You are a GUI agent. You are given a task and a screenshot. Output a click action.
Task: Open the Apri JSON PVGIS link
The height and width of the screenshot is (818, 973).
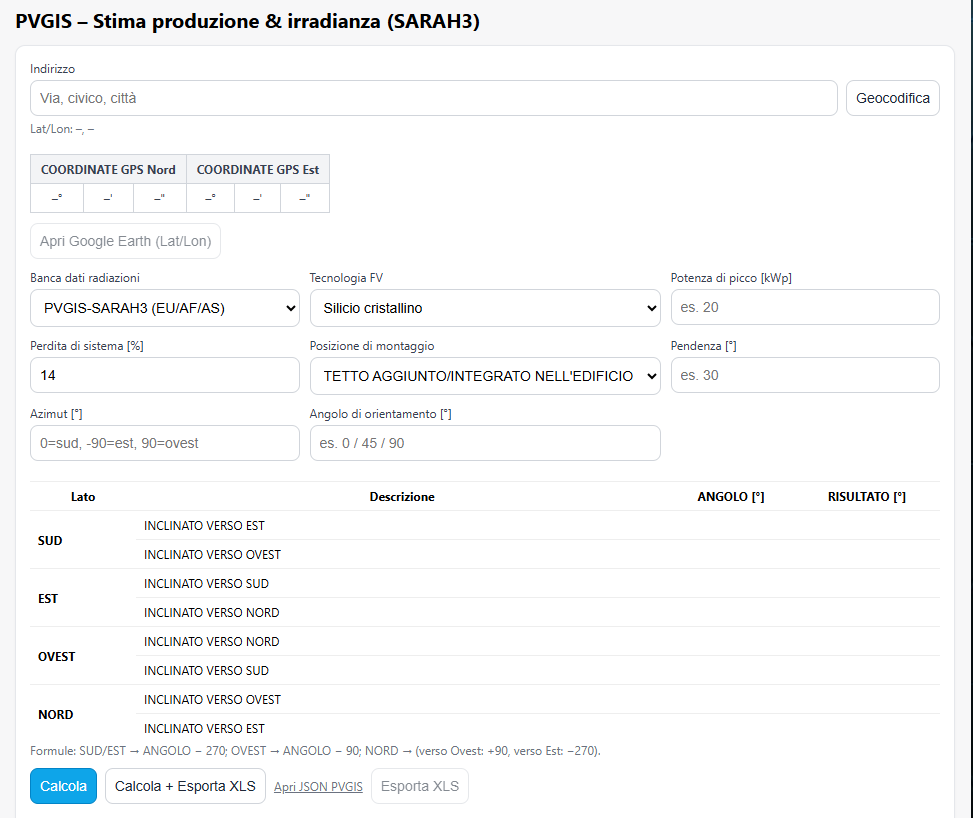coord(318,786)
